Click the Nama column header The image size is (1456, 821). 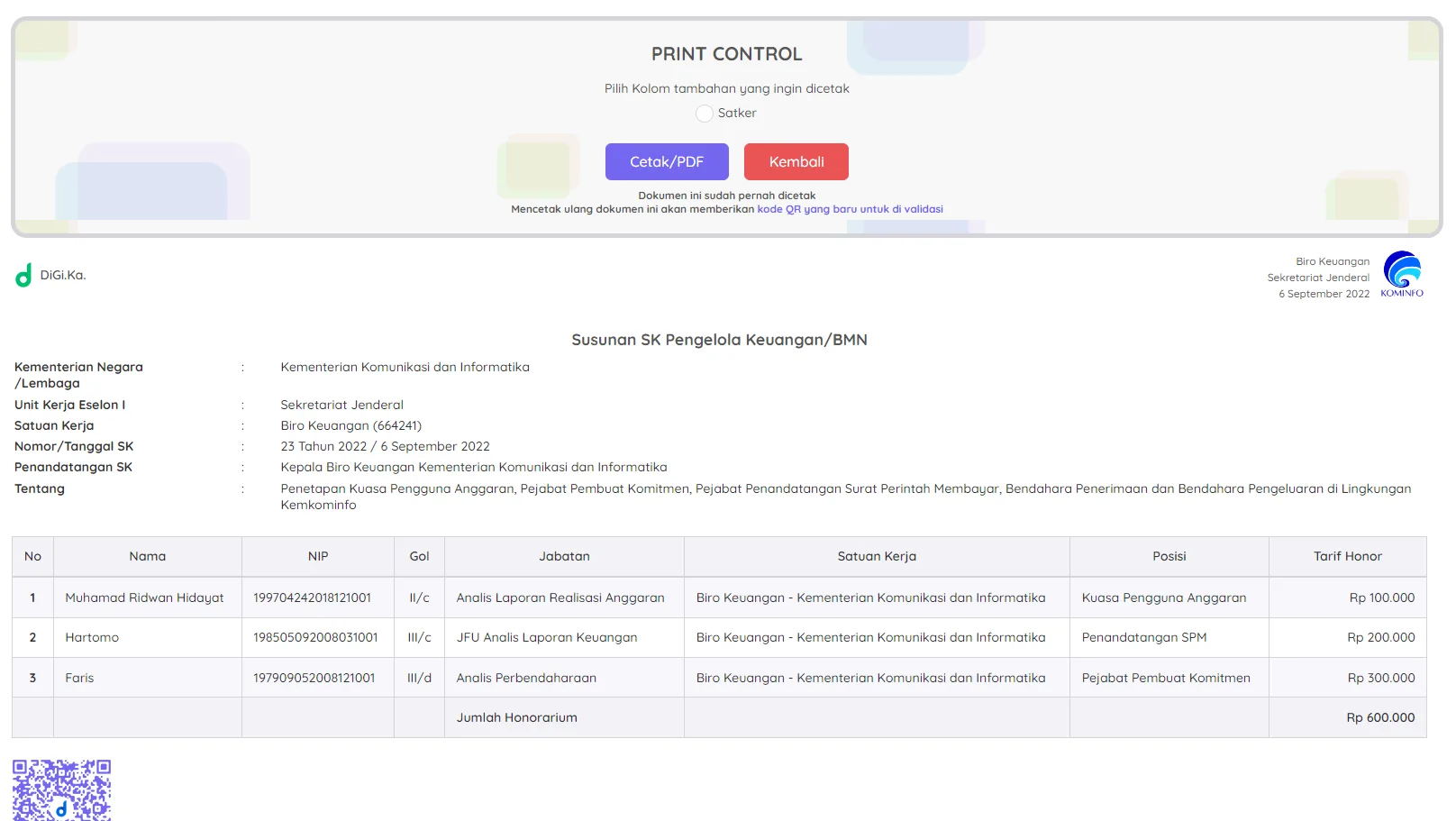pyautogui.click(x=148, y=557)
